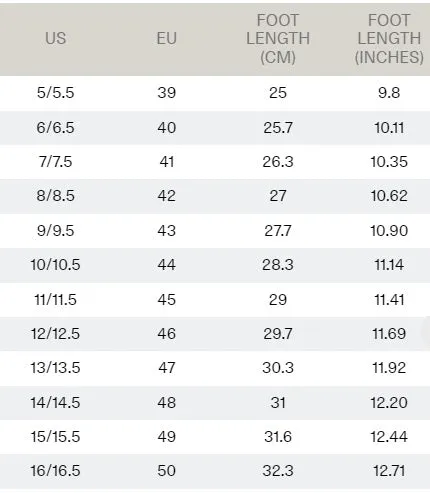Select the EU size 40 cell
This screenshot has height=493, width=430.
[167, 128]
